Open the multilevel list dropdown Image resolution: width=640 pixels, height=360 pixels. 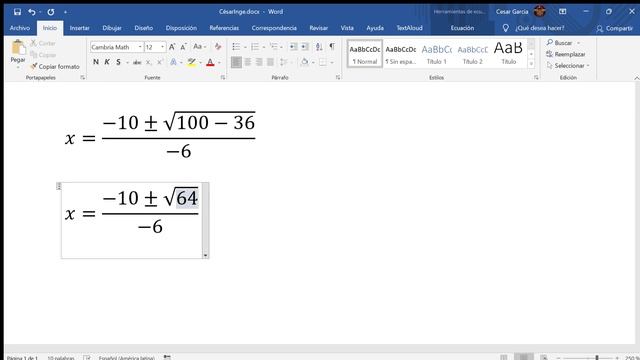point(281,47)
